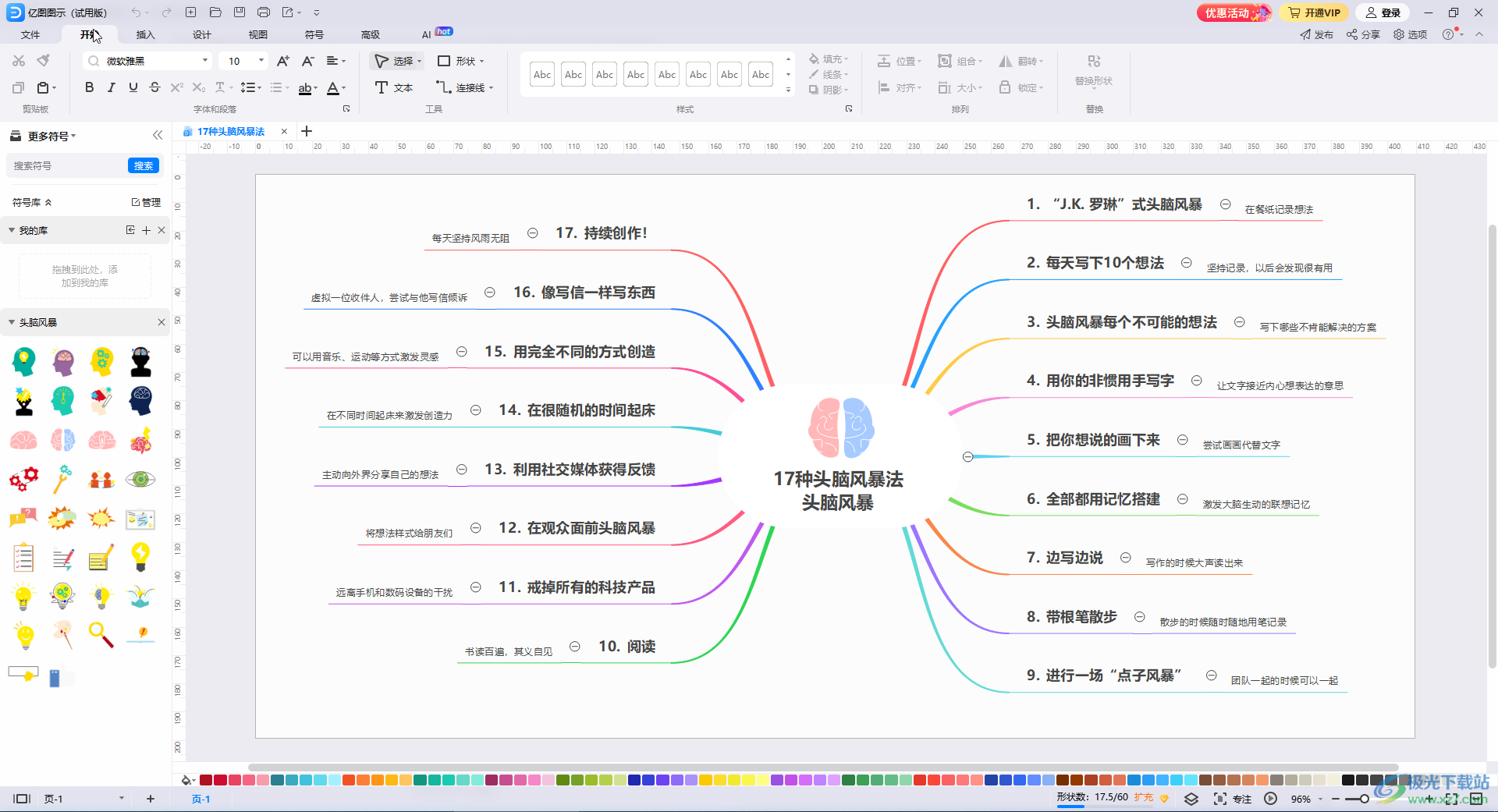Collapse the 我的库 section
The width and height of the screenshot is (1498, 812).
coord(12,230)
